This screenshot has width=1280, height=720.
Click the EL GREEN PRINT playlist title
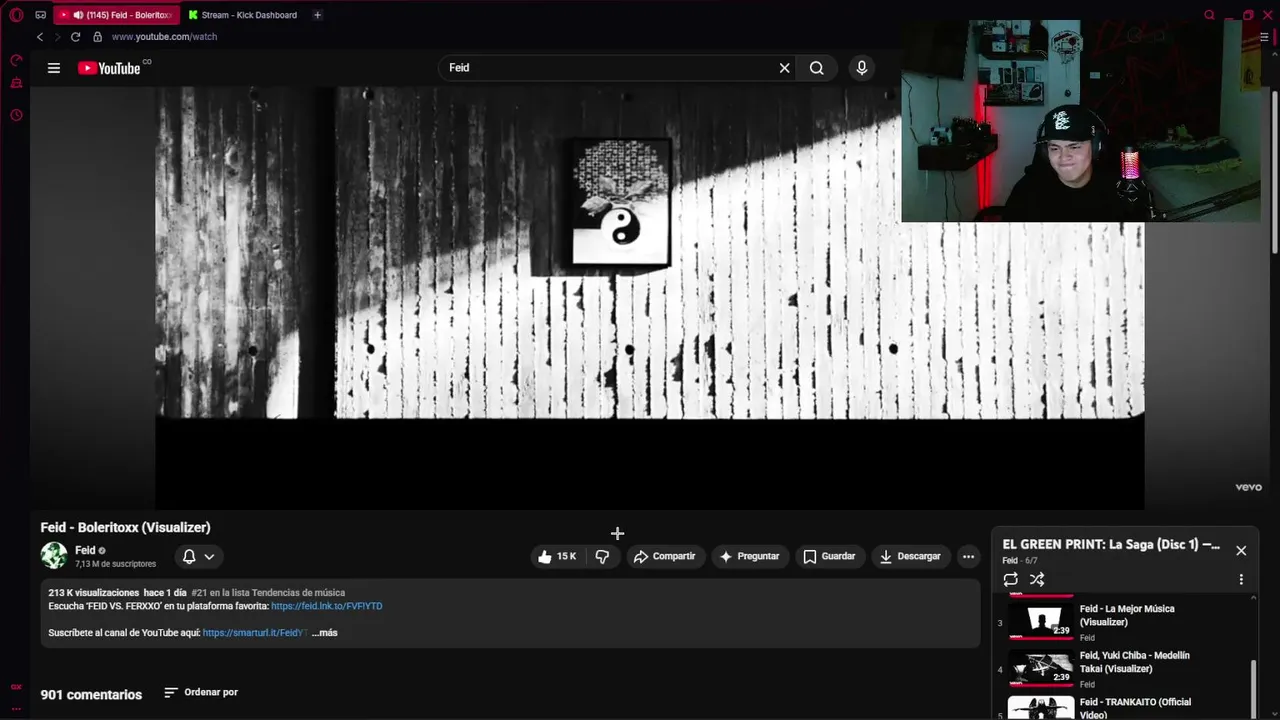[x=1111, y=545]
